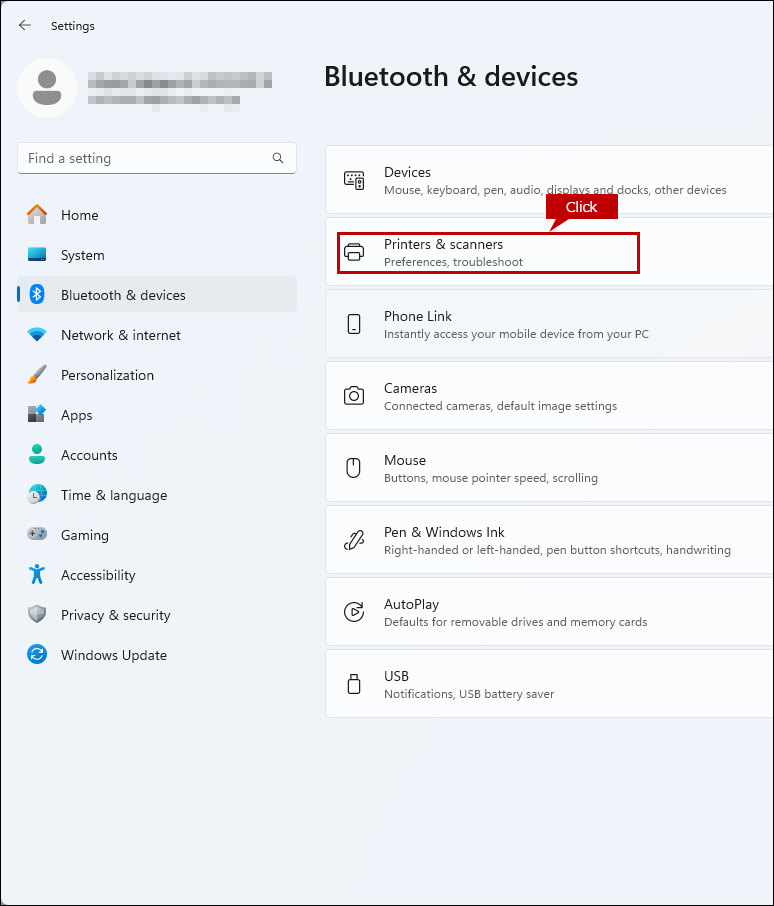Open Personalization settings
The height and width of the screenshot is (906, 774).
coord(157,375)
